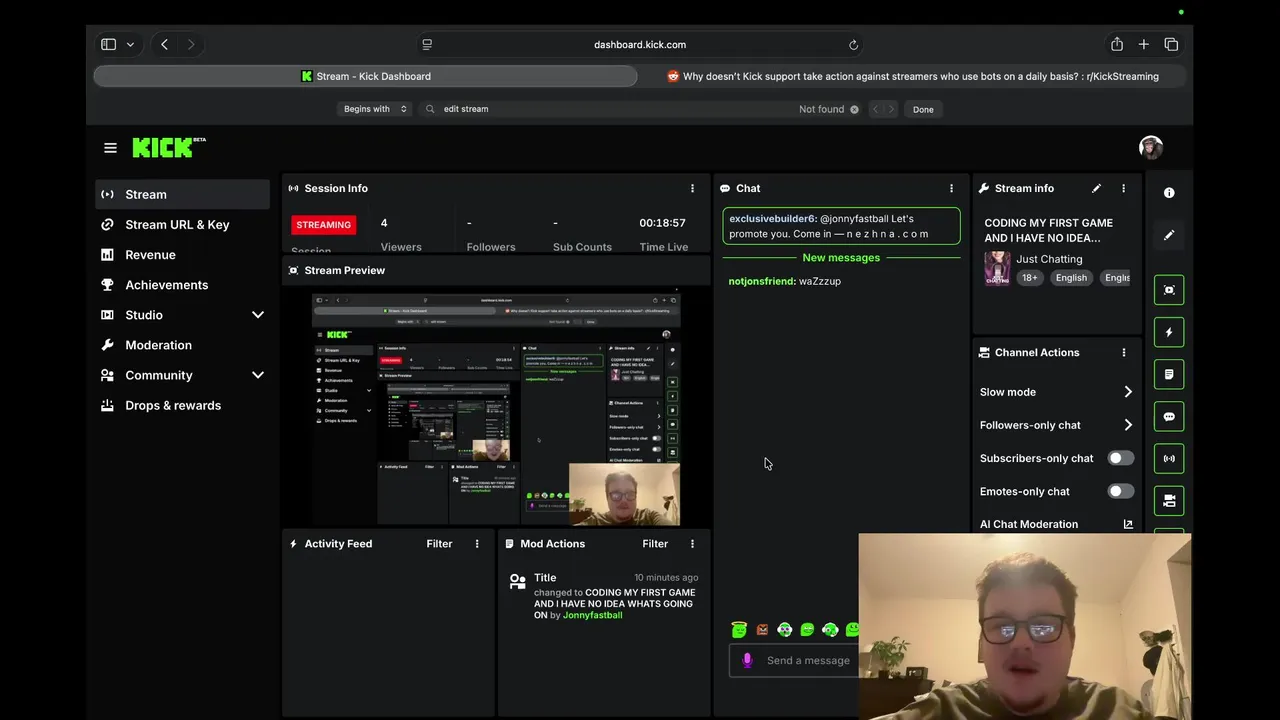
Task: Click the Safari address bar
Action: 640,44
